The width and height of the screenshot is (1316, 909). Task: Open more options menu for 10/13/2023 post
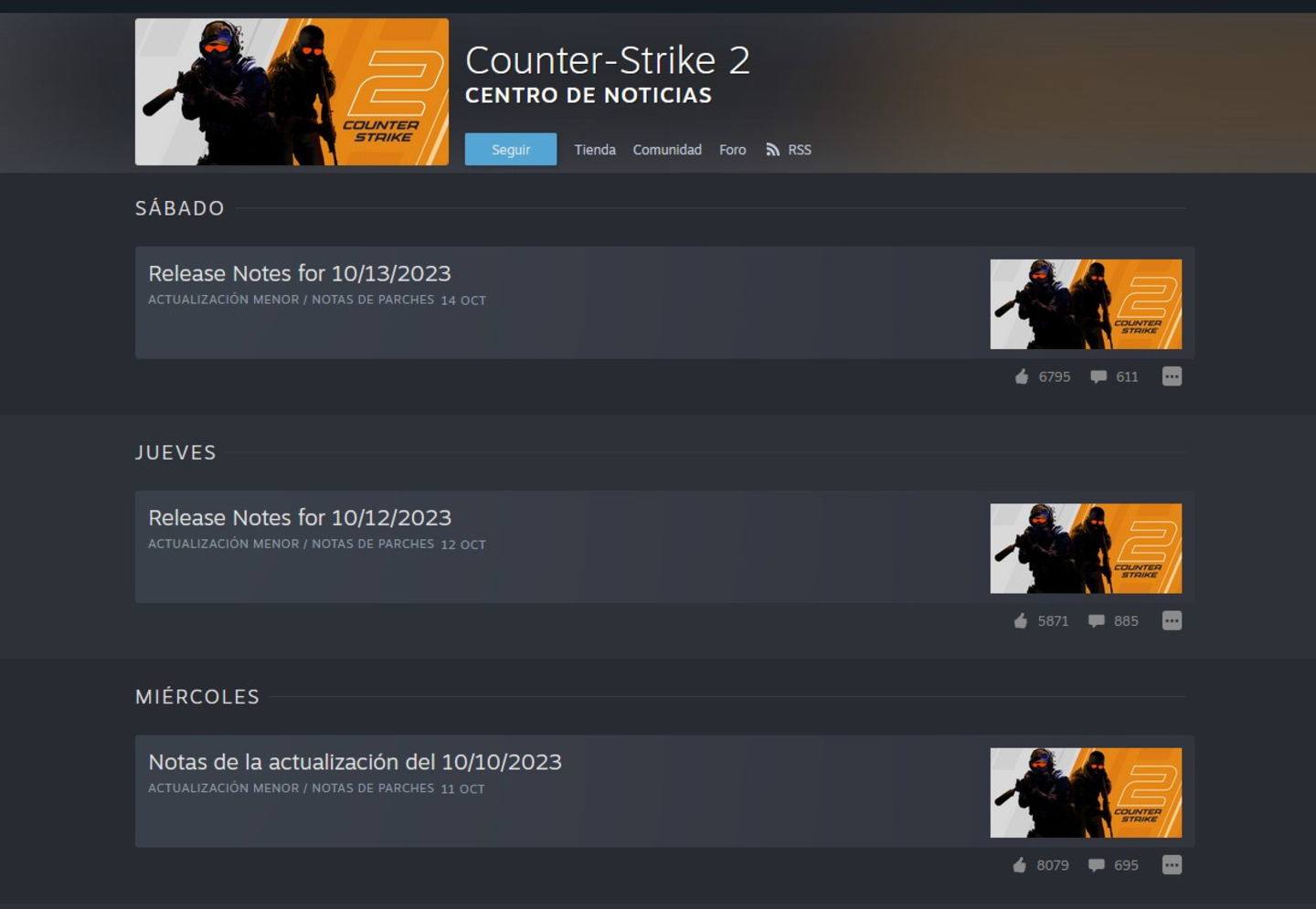tap(1172, 376)
